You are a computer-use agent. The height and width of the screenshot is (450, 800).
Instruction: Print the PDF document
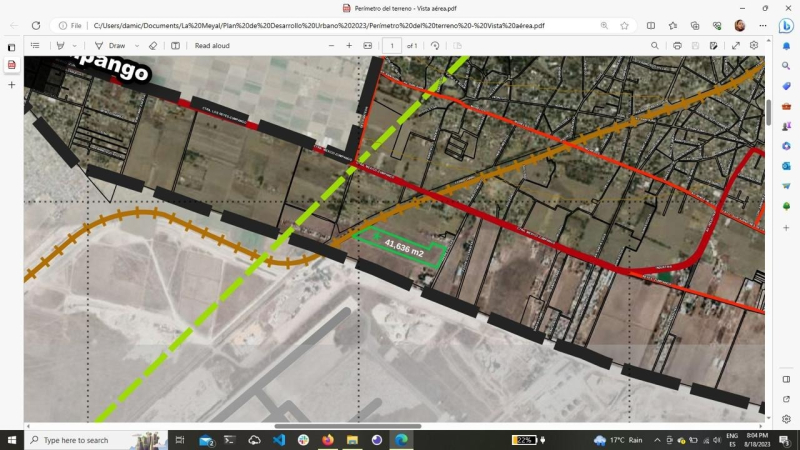click(x=677, y=45)
